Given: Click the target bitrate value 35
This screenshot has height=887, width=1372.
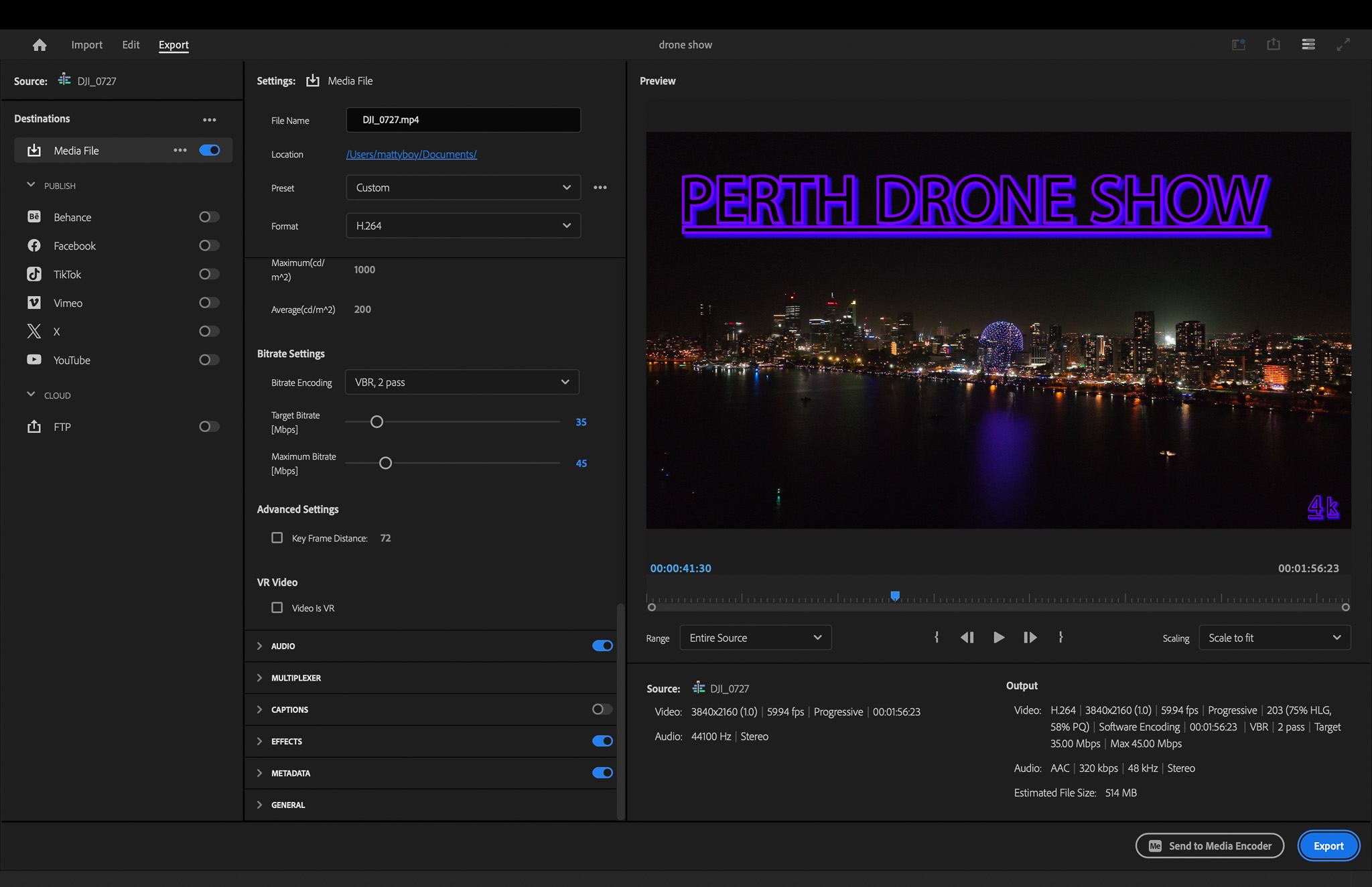Looking at the screenshot, I should click(x=581, y=422).
